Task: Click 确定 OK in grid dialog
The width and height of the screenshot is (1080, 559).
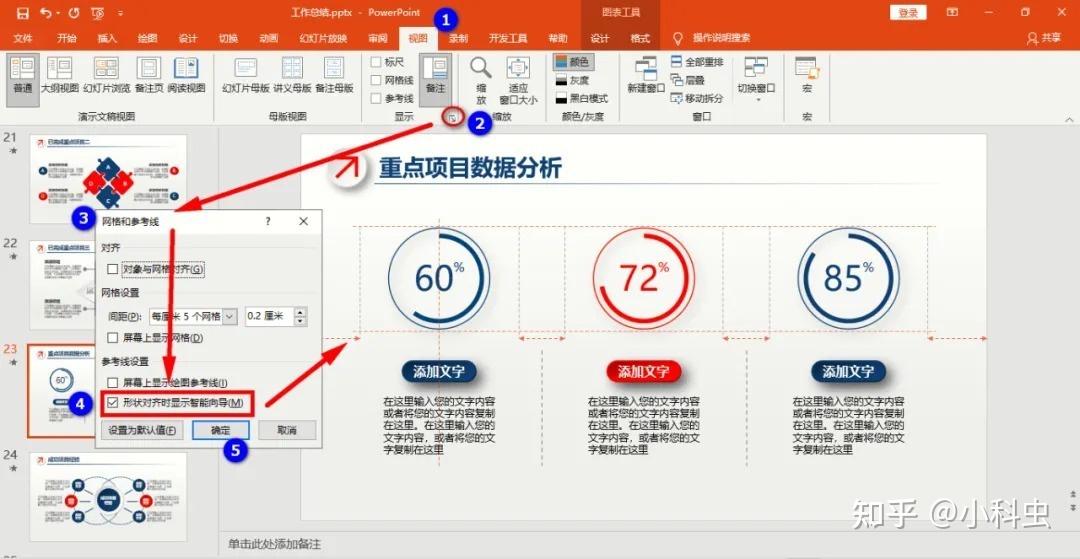Action: [x=220, y=430]
